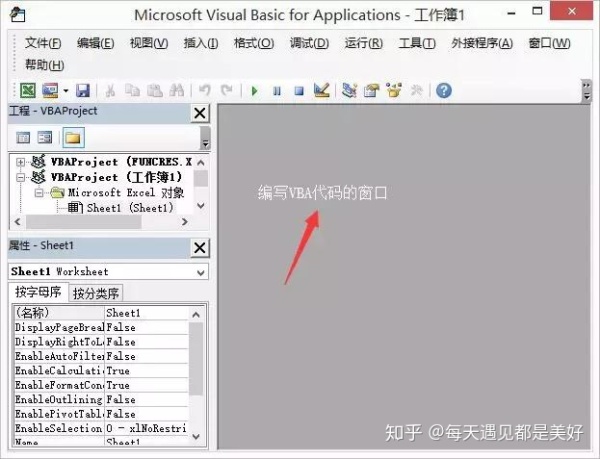
Task: Click the Reset stop icon
Action: 299,91
